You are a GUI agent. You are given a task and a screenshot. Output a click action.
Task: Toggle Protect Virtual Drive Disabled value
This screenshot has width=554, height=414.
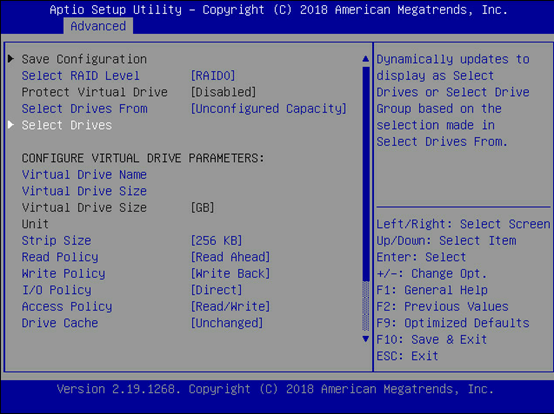click(223, 92)
